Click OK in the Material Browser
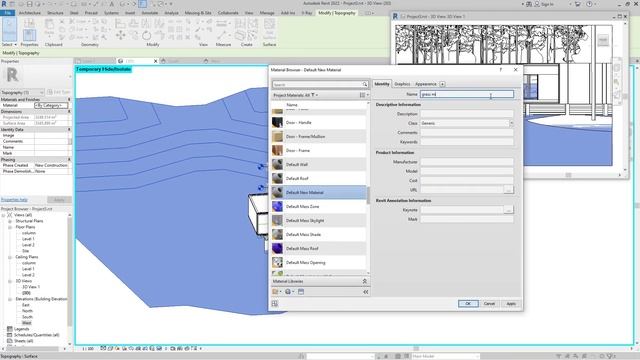The image size is (640, 360). click(468, 304)
